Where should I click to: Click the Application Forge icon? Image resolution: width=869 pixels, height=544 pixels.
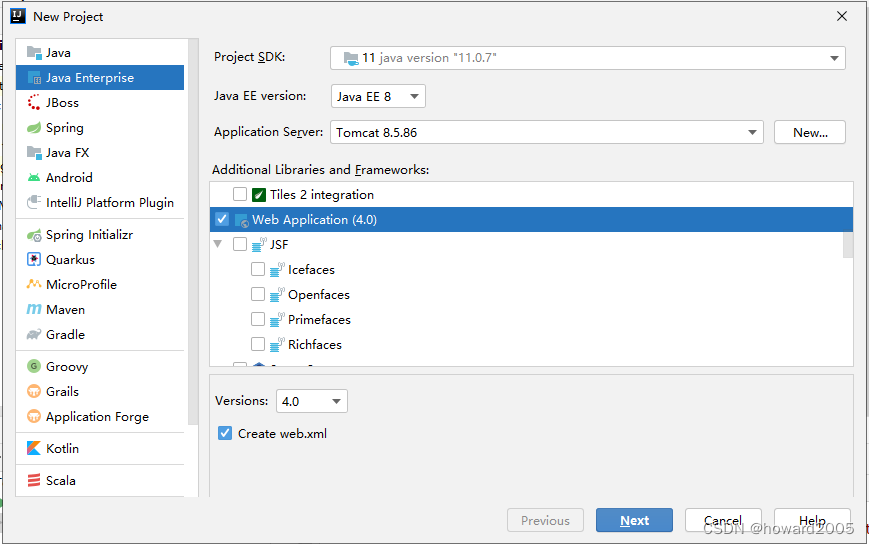coord(34,417)
